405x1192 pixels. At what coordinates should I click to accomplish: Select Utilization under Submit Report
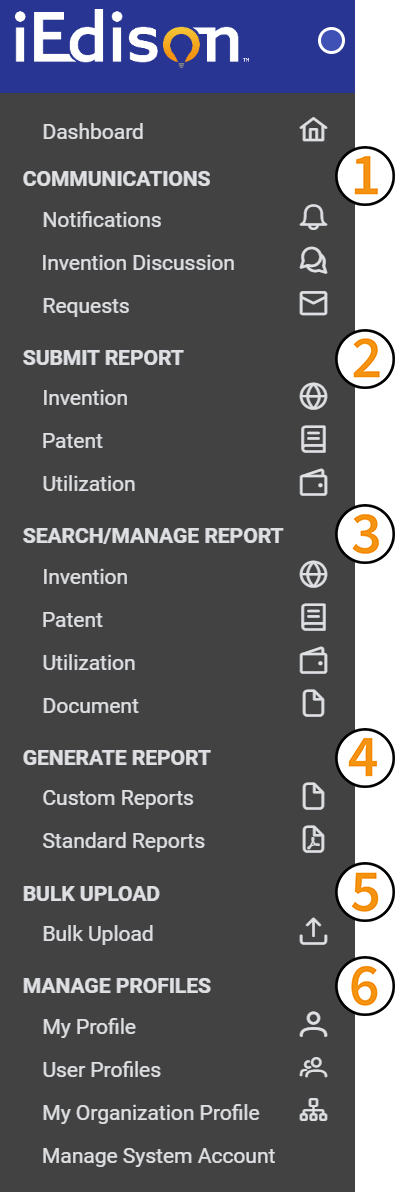[89, 483]
